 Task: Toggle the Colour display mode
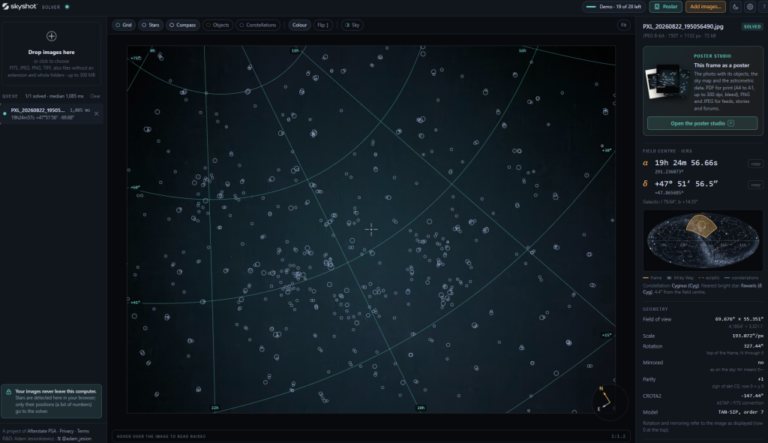coord(299,25)
